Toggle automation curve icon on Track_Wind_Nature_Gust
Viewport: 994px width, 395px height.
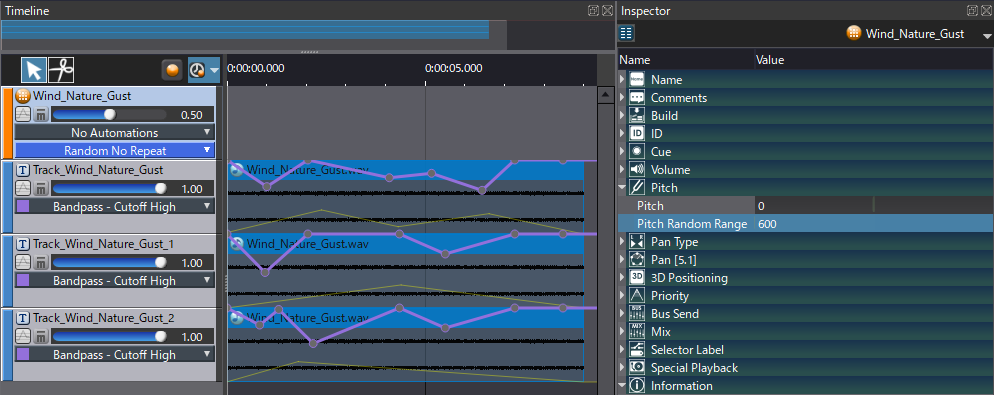click(x=23, y=188)
